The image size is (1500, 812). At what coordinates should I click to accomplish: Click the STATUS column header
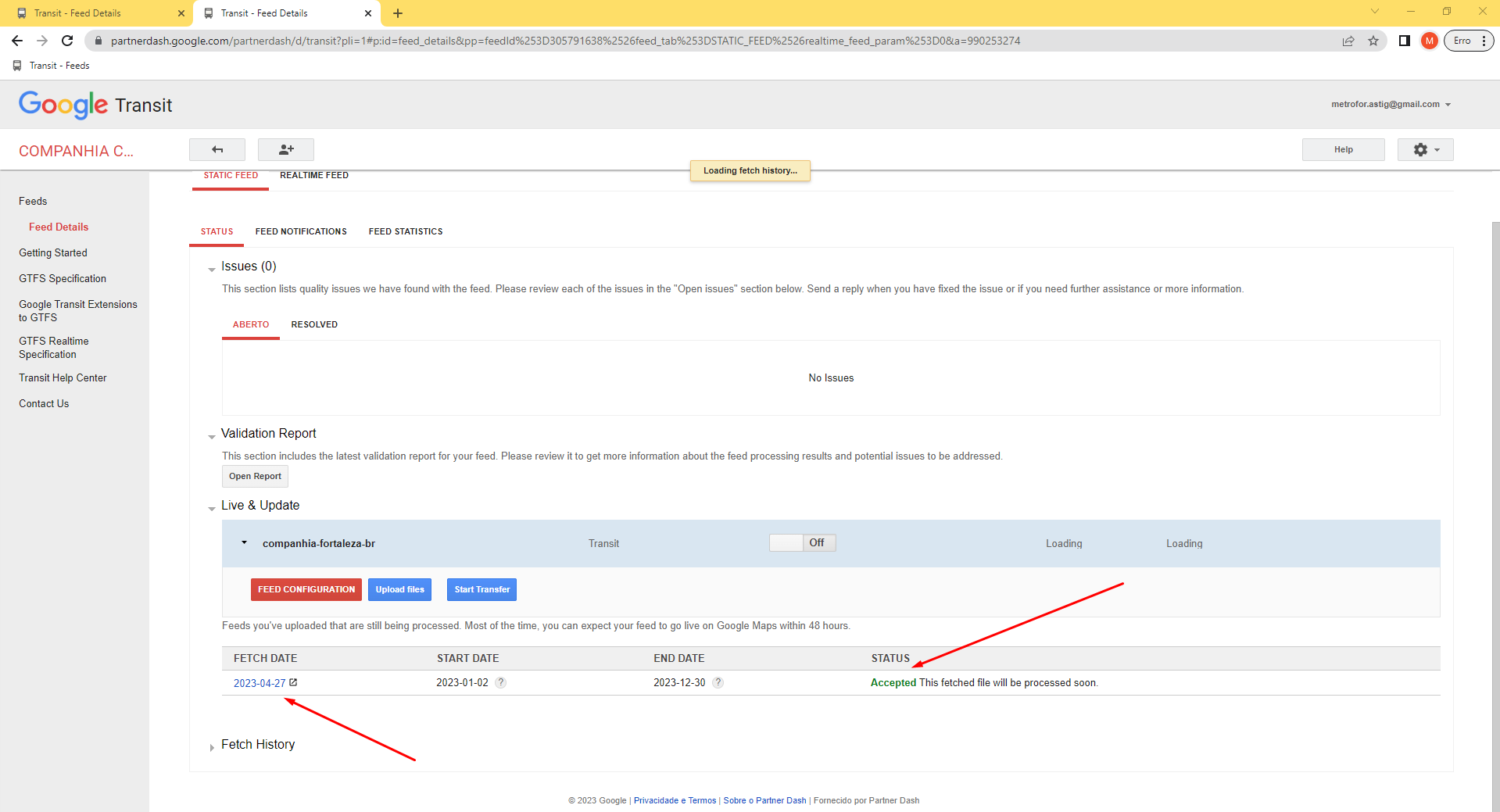[x=890, y=658]
